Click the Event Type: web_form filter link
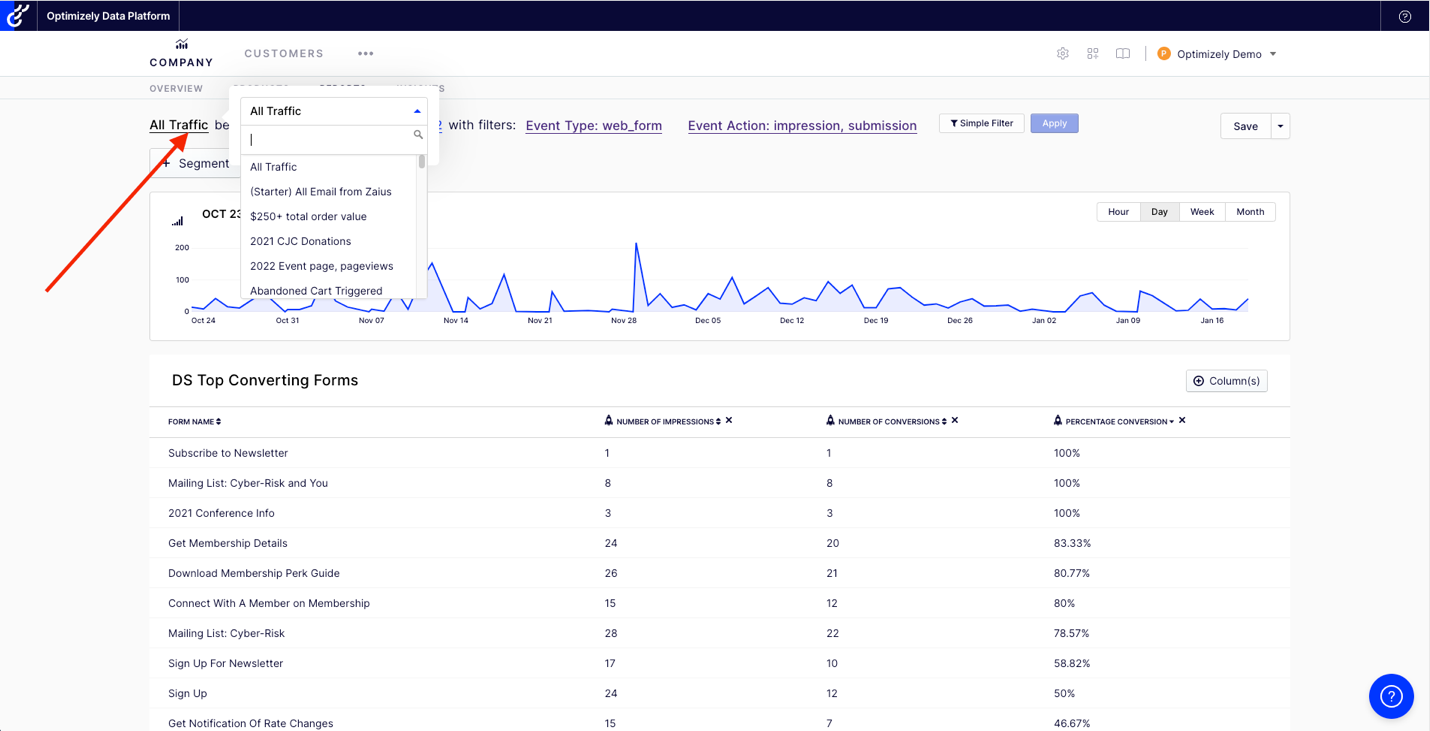 click(x=593, y=125)
